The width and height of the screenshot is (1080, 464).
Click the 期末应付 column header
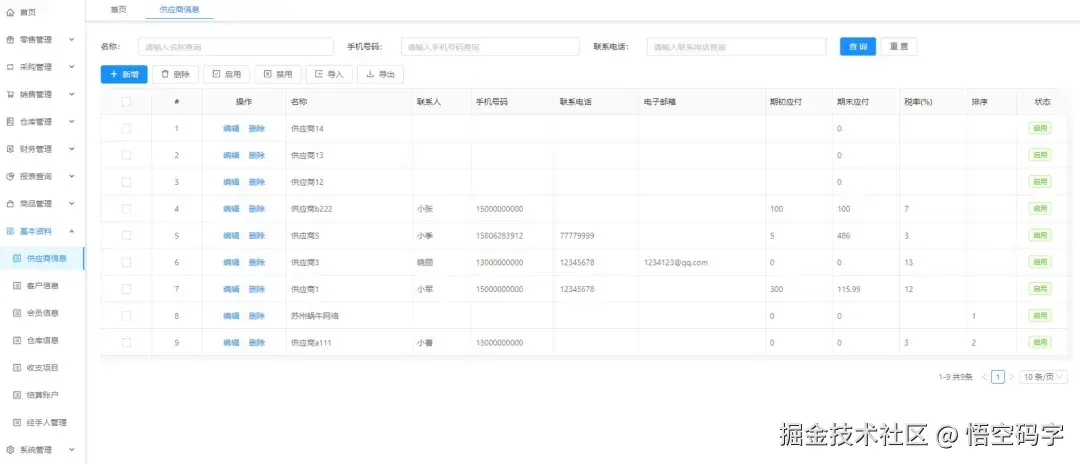tap(852, 102)
